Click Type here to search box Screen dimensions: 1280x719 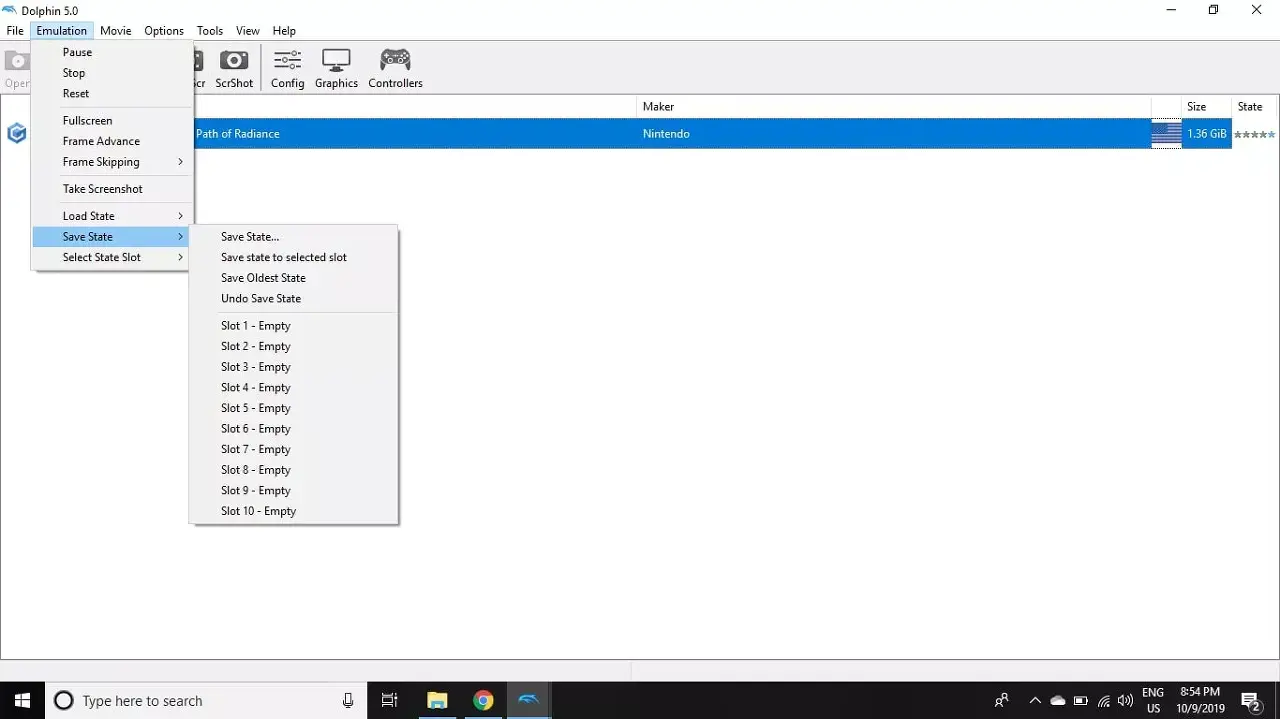205,700
